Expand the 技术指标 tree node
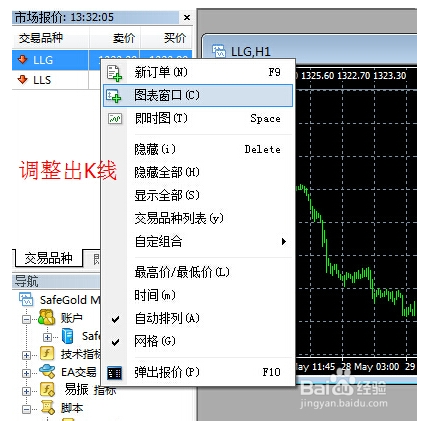Screen dimensions: 428x429 26,355
